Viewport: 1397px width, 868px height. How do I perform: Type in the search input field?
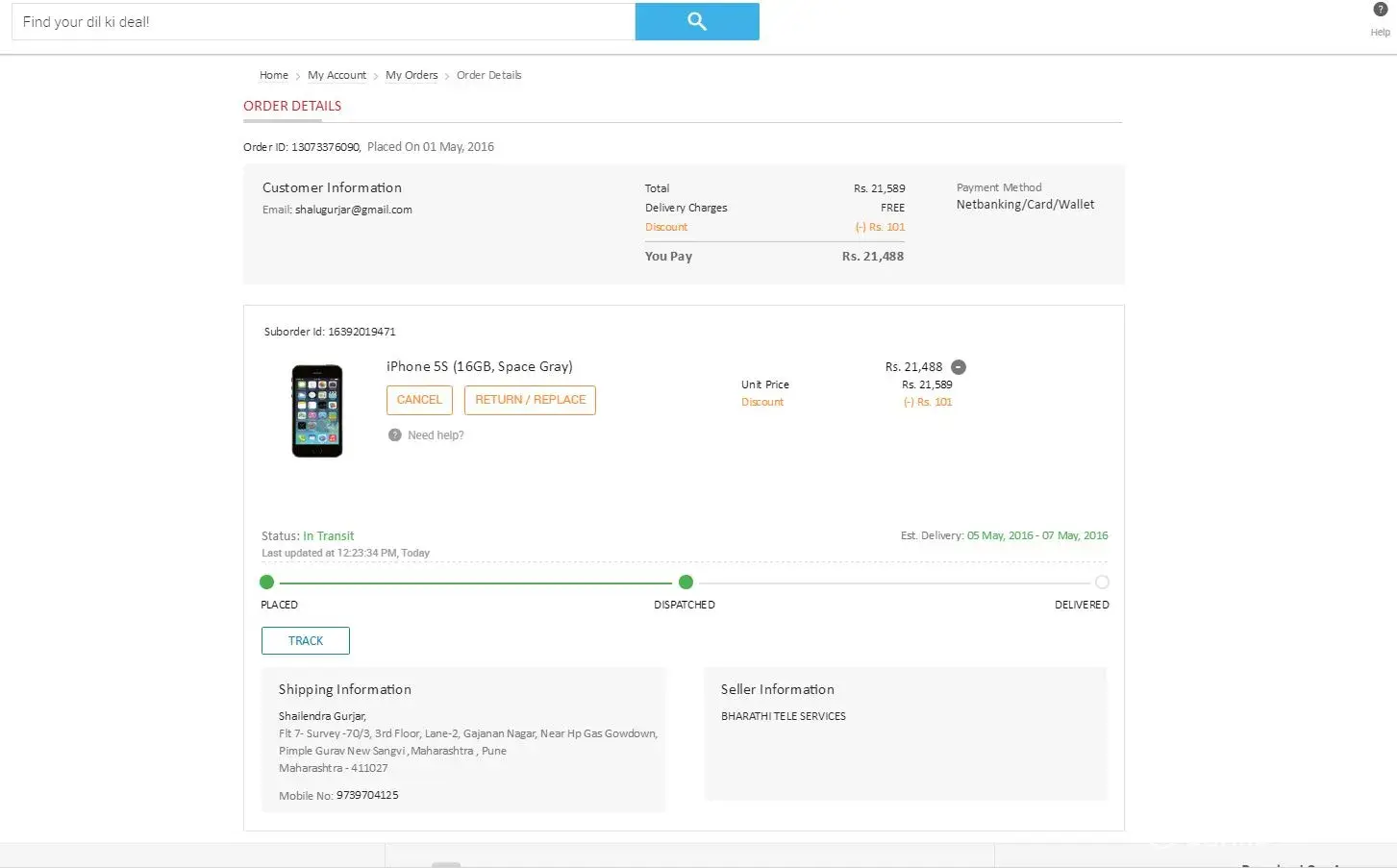coord(323,21)
